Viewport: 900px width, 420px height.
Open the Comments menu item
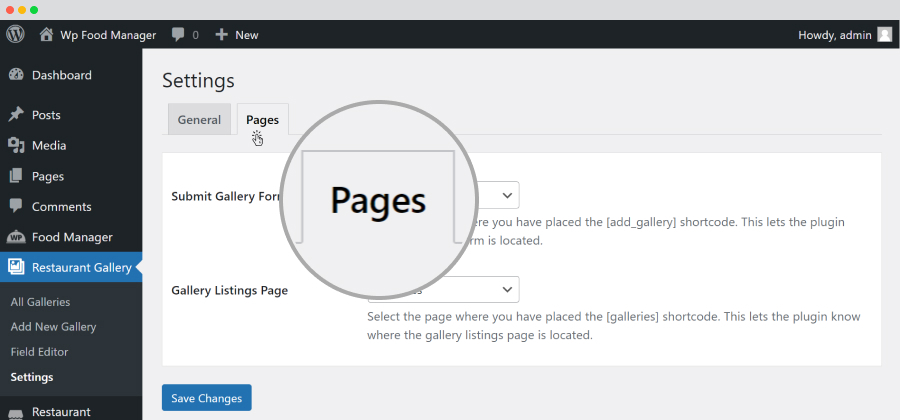tap(61, 207)
